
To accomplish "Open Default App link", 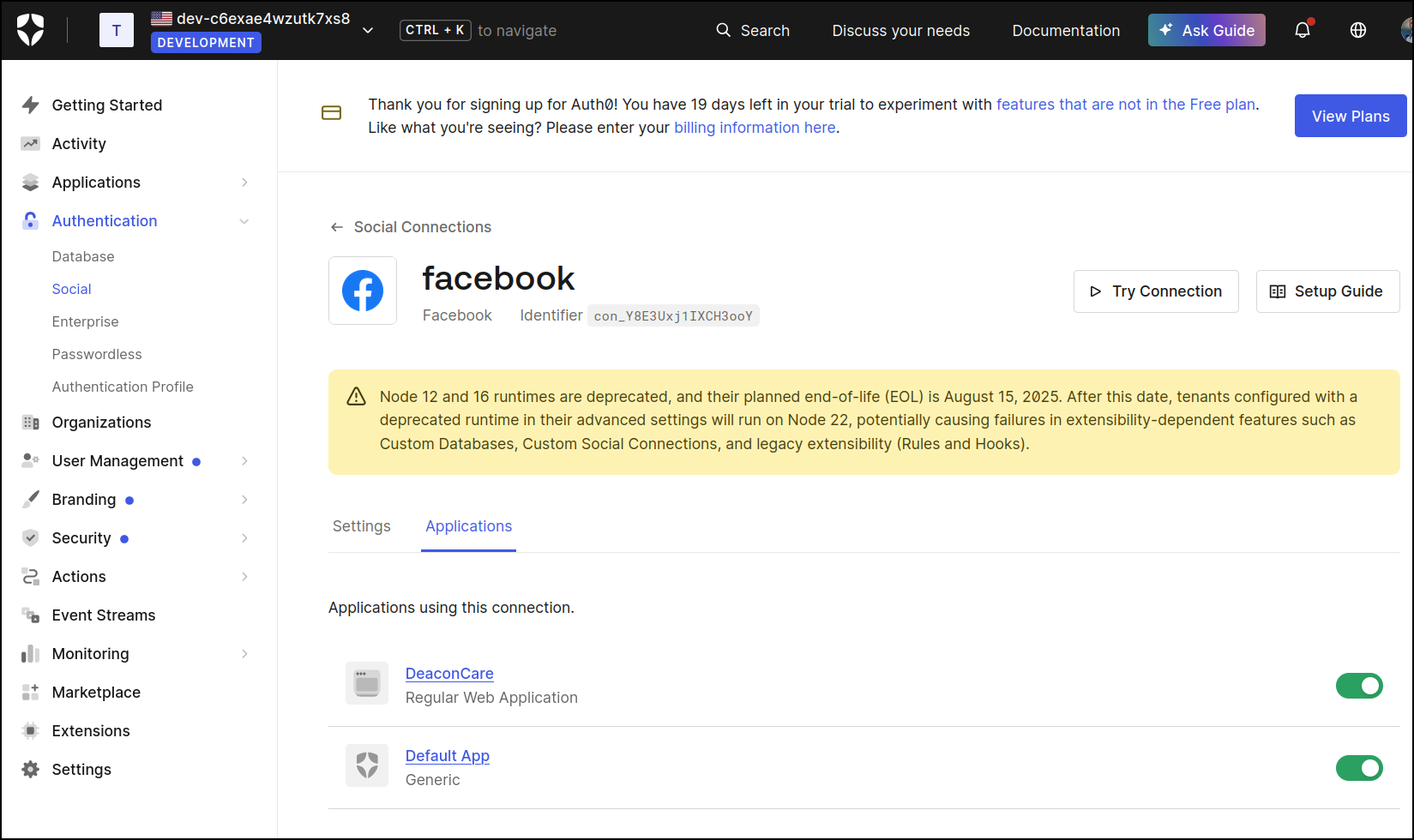I will (x=448, y=756).
